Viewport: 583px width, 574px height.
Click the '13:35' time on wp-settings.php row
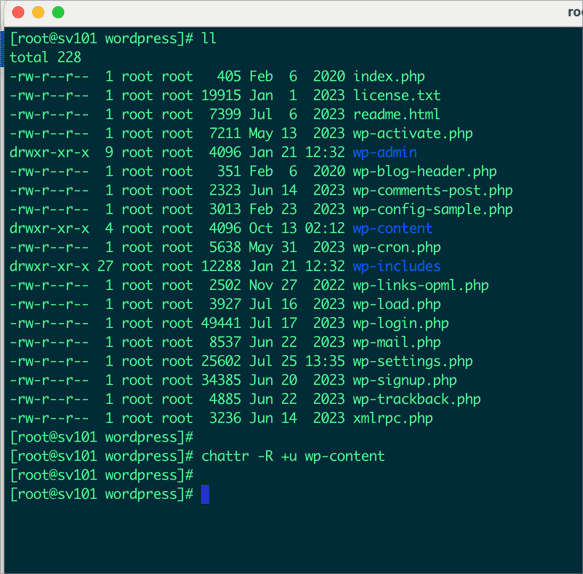pos(325,361)
